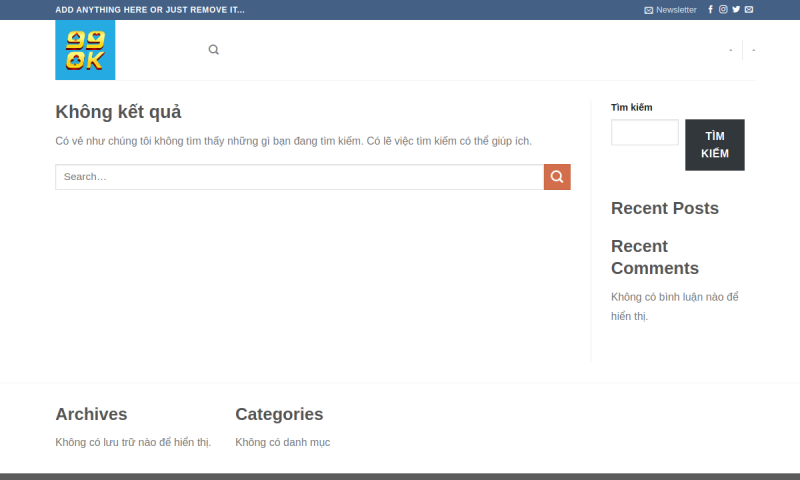Focus the sidebar Tìm kiếm text box
800x480 pixels.
point(644,133)
